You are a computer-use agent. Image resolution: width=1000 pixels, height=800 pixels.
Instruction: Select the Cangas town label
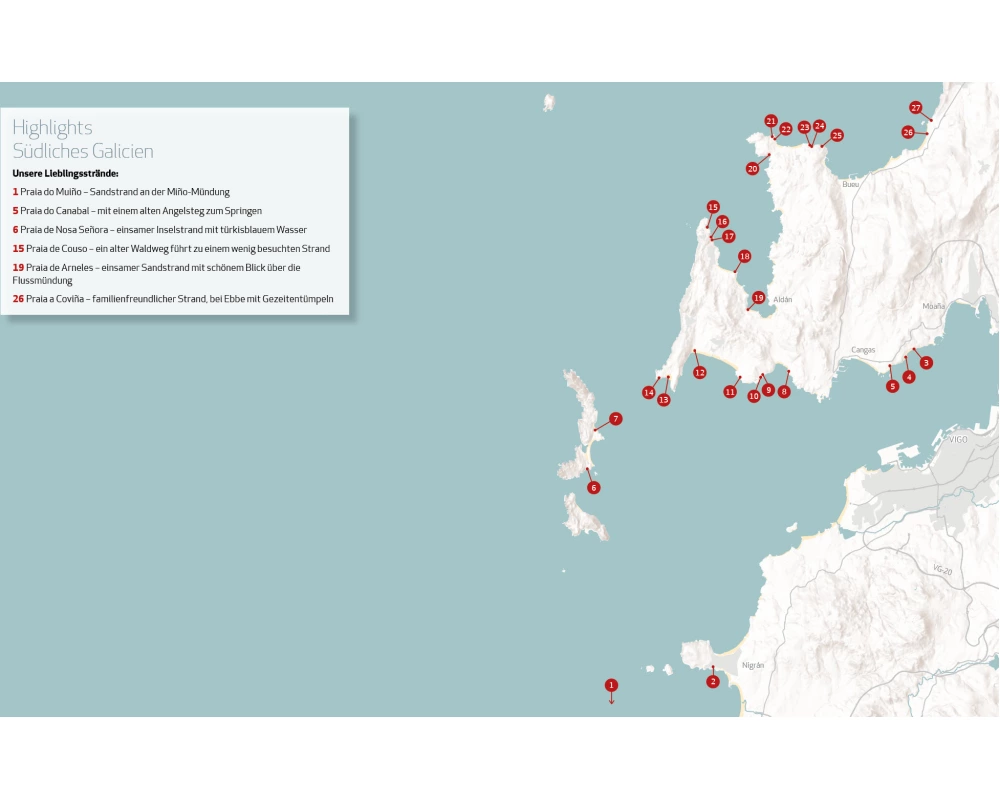tap(863, 350)
